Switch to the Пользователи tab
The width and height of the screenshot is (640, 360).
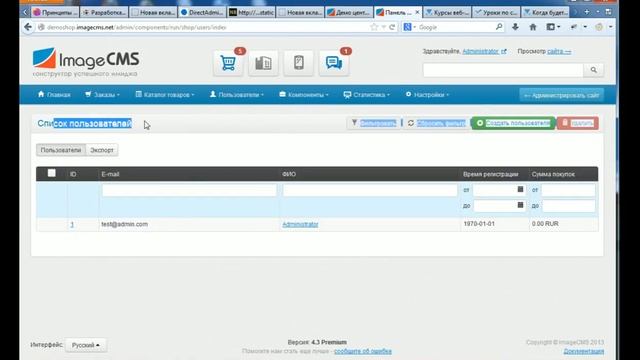click(61, 150)
